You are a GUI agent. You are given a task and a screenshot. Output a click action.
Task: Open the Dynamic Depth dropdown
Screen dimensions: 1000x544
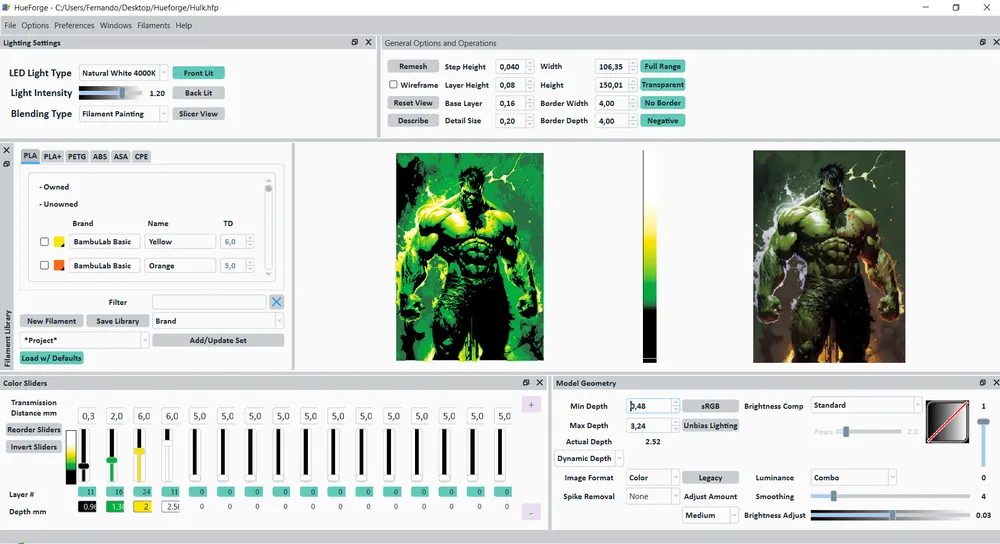tap(589, 458)
